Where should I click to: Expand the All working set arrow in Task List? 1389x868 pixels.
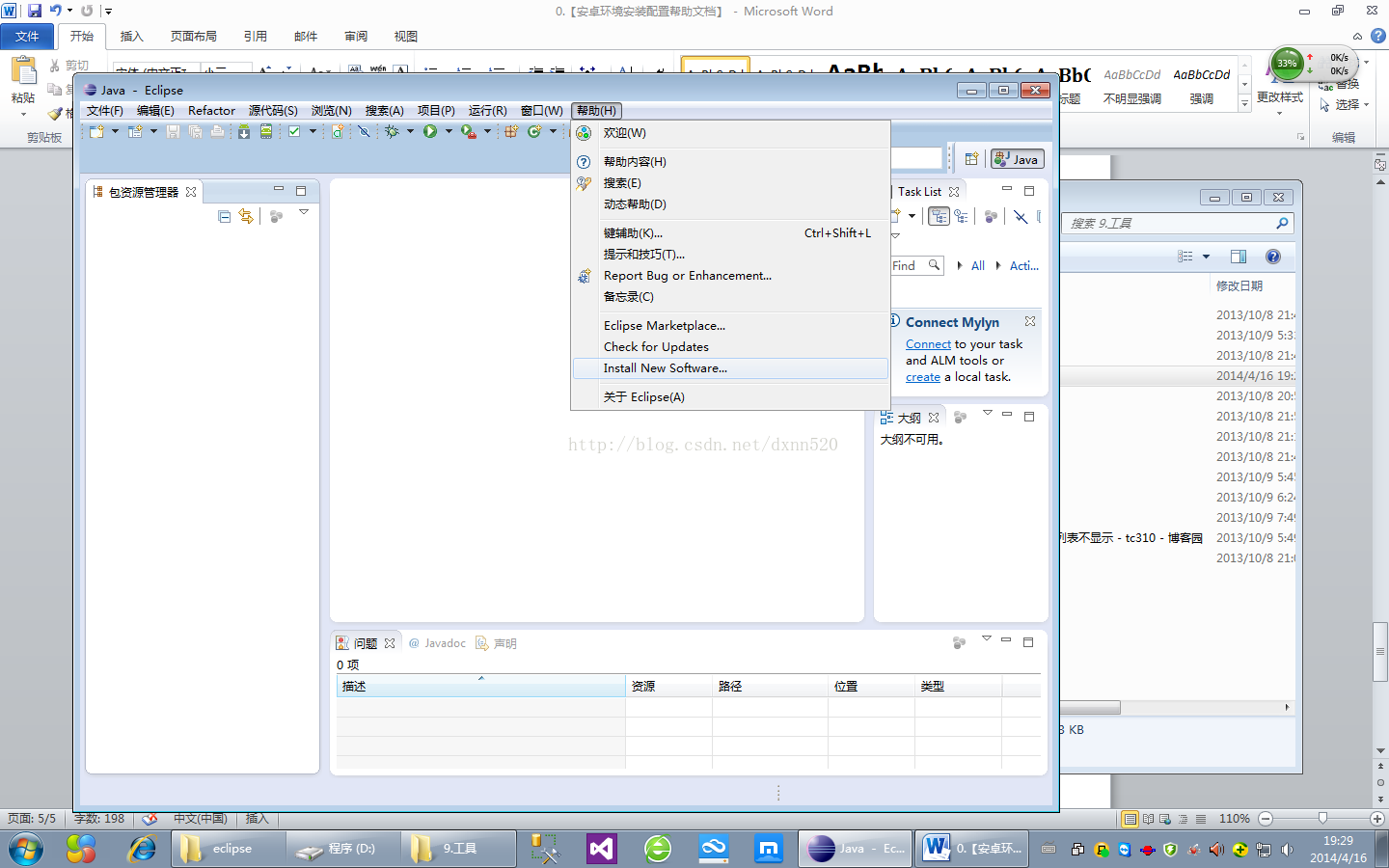point(960,265)
